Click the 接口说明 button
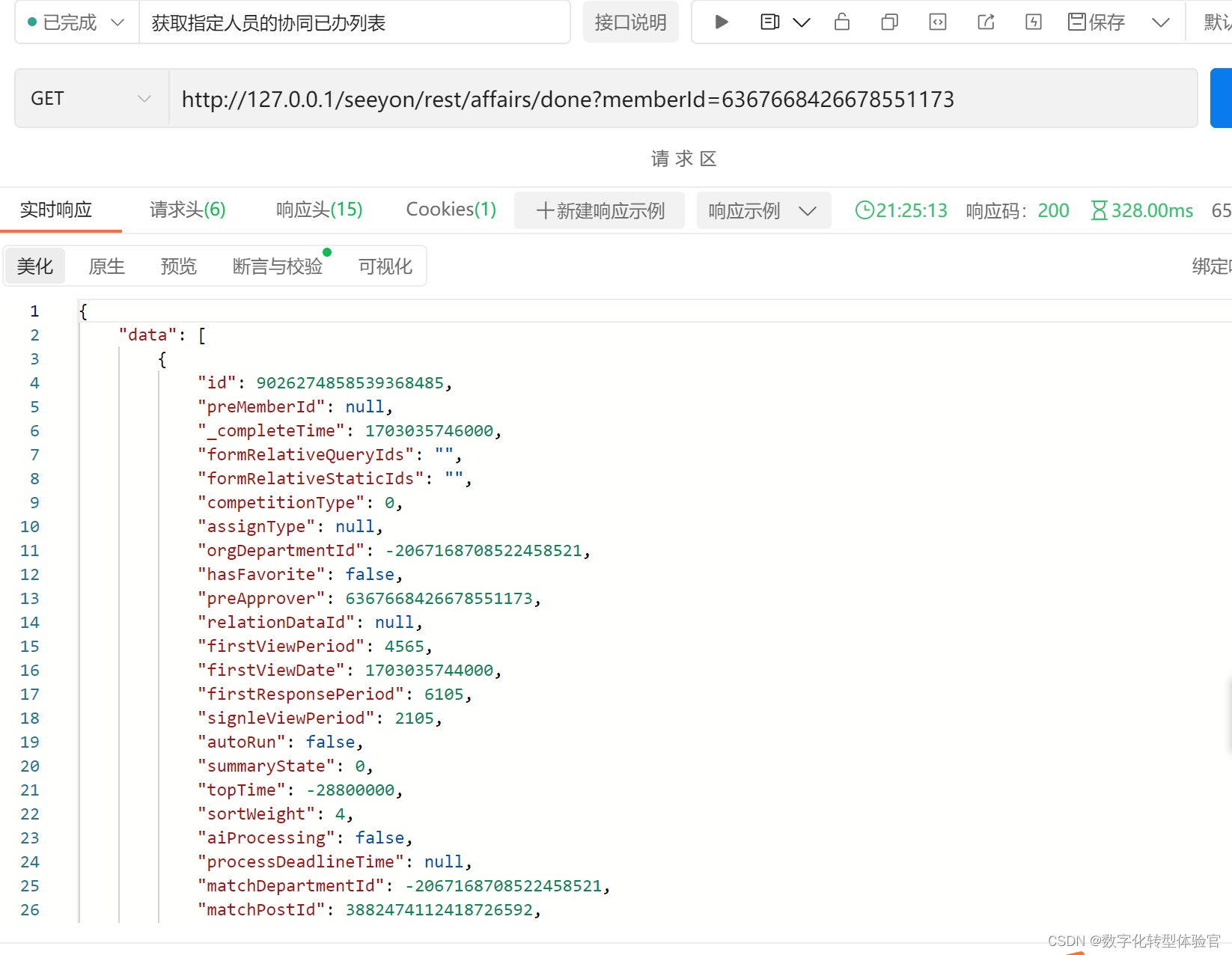 click(630, 22)
